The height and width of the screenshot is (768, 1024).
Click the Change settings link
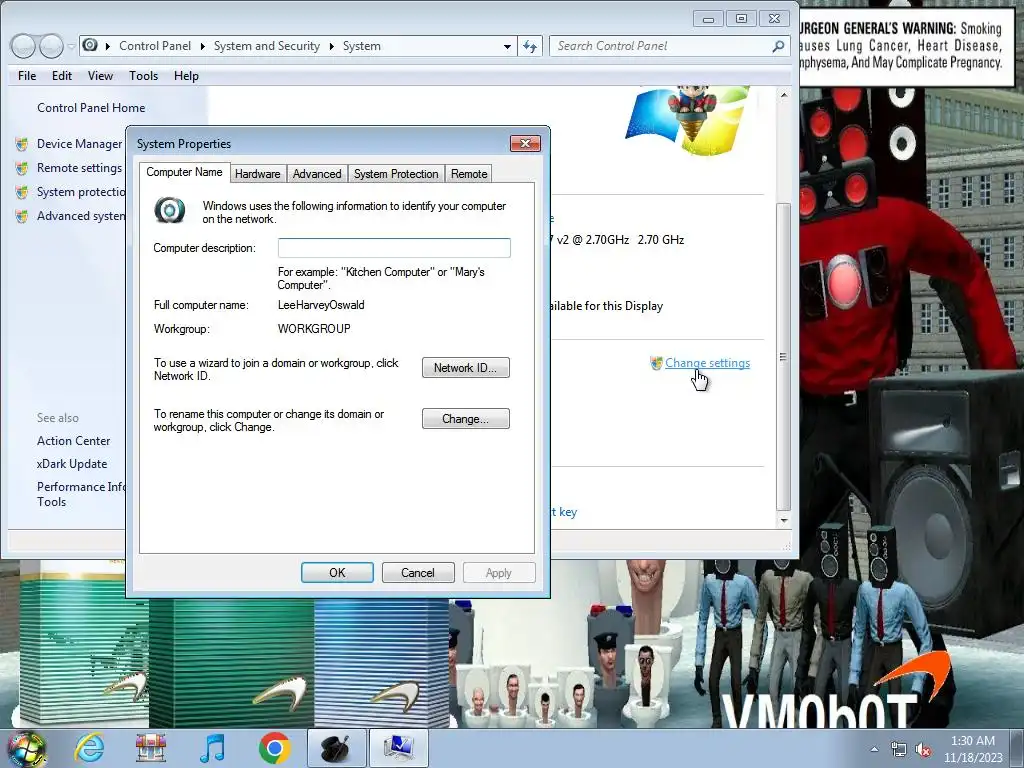point(707,363)
